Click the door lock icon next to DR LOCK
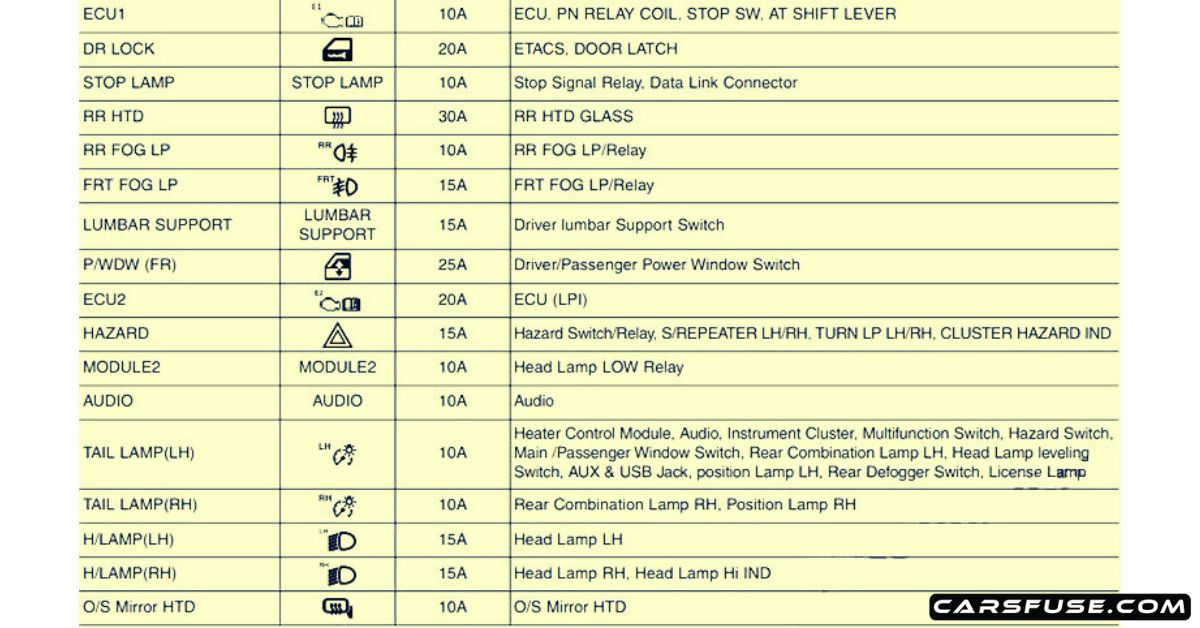 click(x=337, y=48)
